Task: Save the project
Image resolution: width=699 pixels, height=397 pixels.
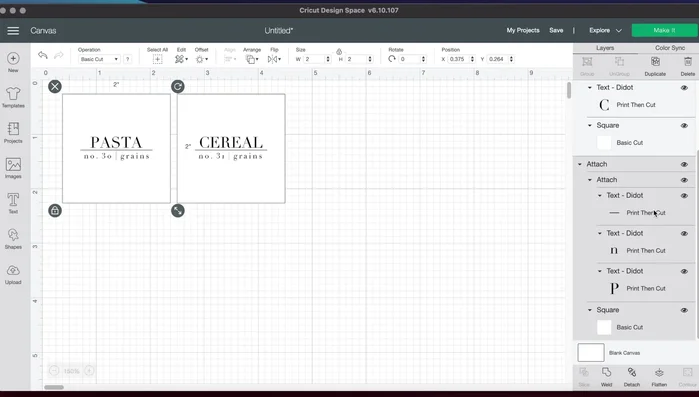Action: coord(556,30)
